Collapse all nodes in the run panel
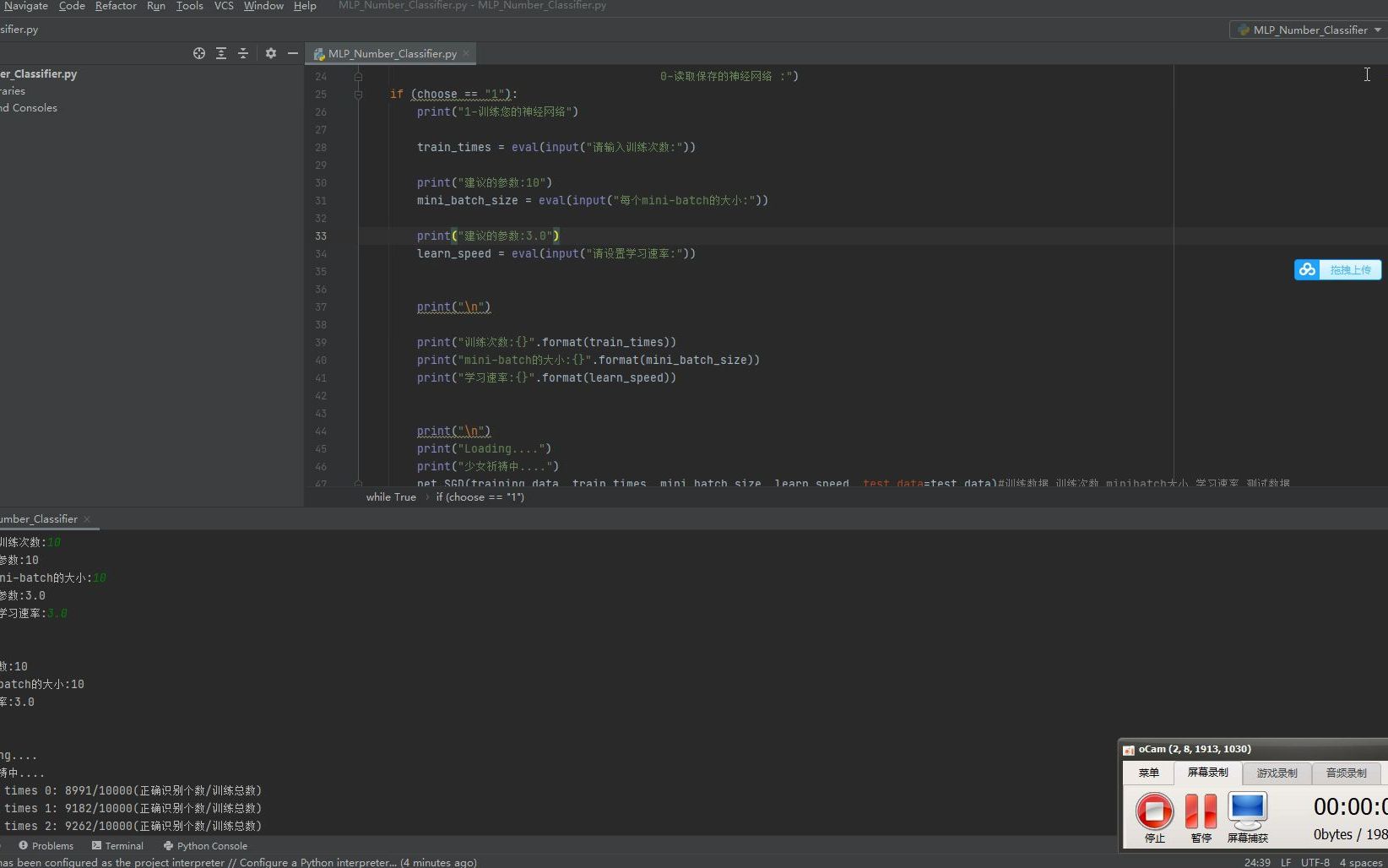The width and height of the screenshot is (1388, 868). 243,52
